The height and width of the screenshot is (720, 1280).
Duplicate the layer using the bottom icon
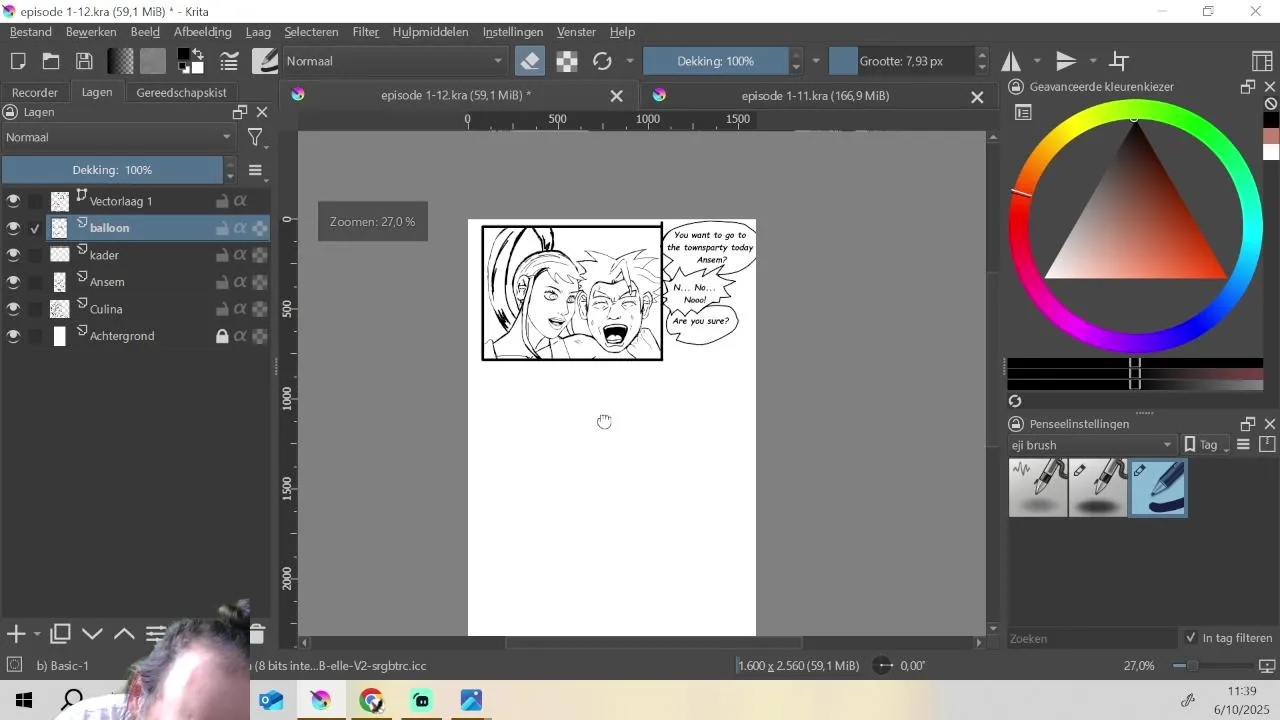coord(60,634)
